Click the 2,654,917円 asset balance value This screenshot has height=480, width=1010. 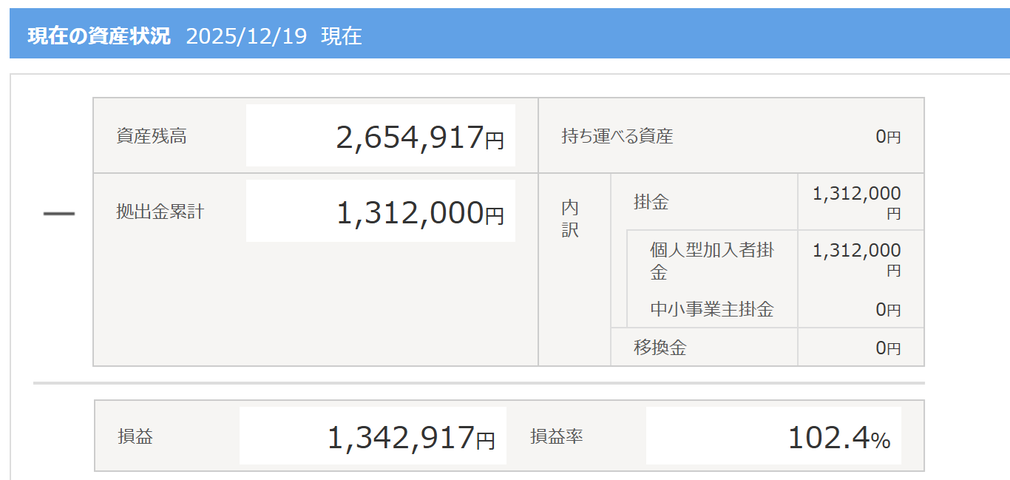420,138
